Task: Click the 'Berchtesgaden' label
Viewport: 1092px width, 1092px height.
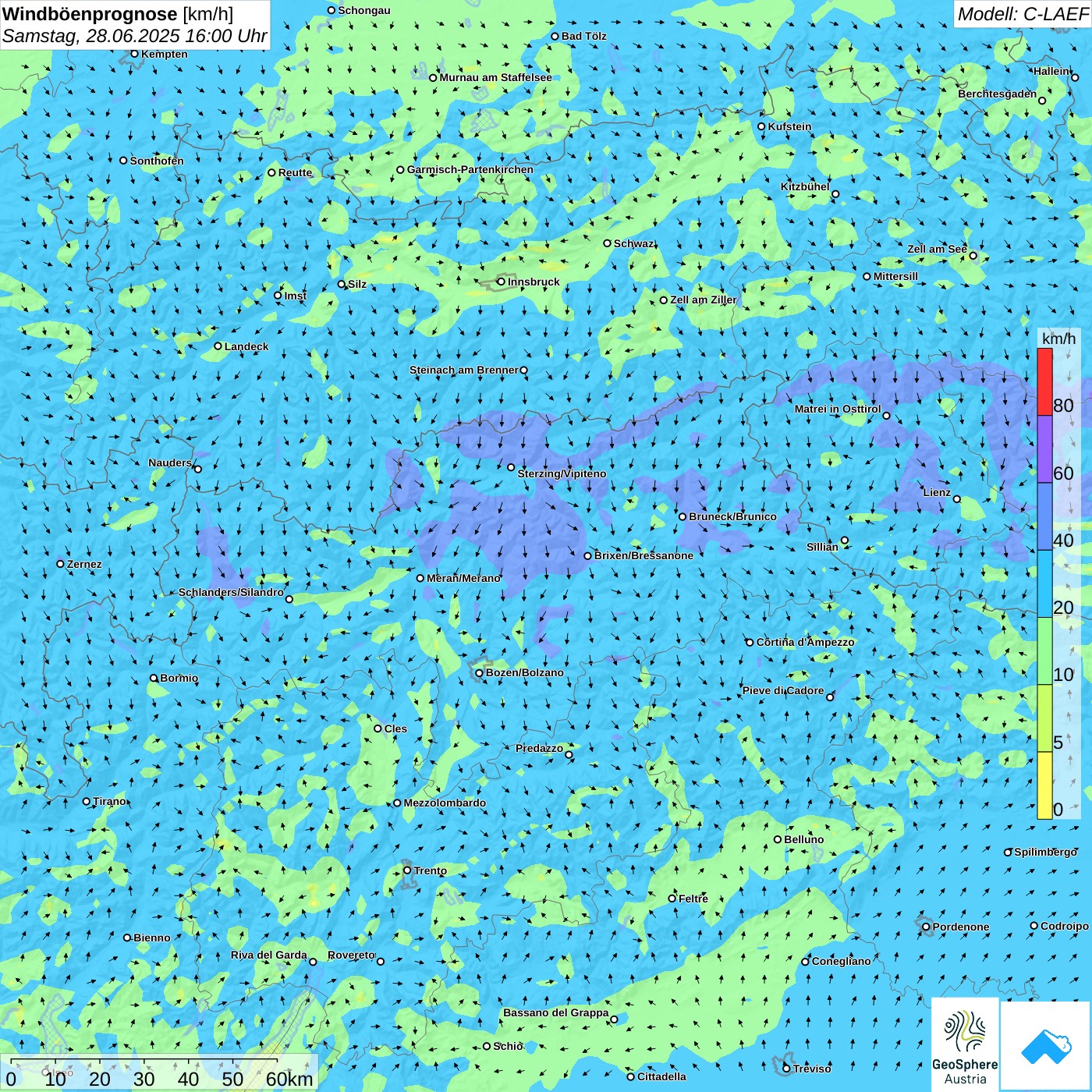Action: click(998, 94)
